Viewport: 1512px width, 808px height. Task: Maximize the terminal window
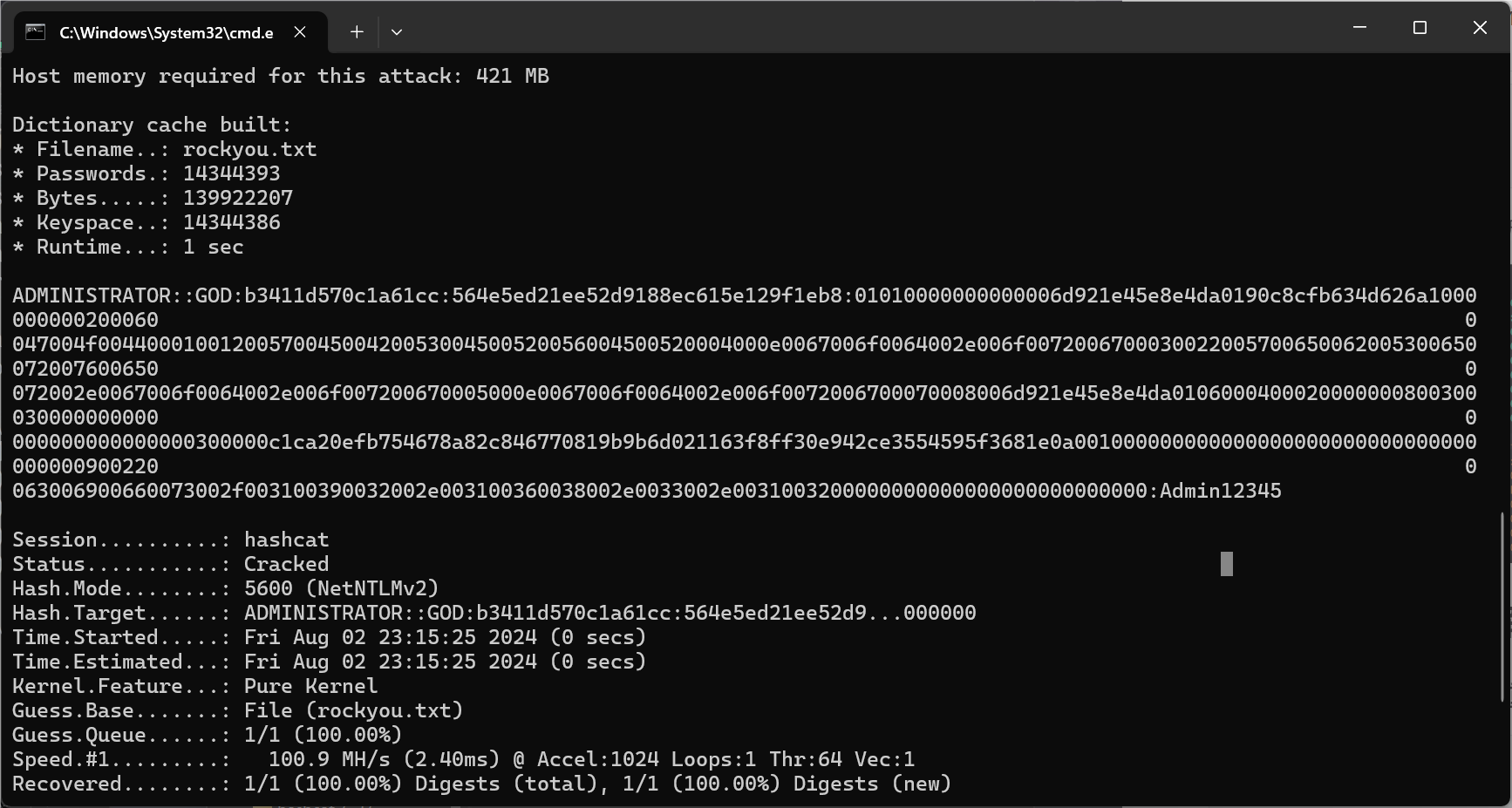[x=1420, y=28]
